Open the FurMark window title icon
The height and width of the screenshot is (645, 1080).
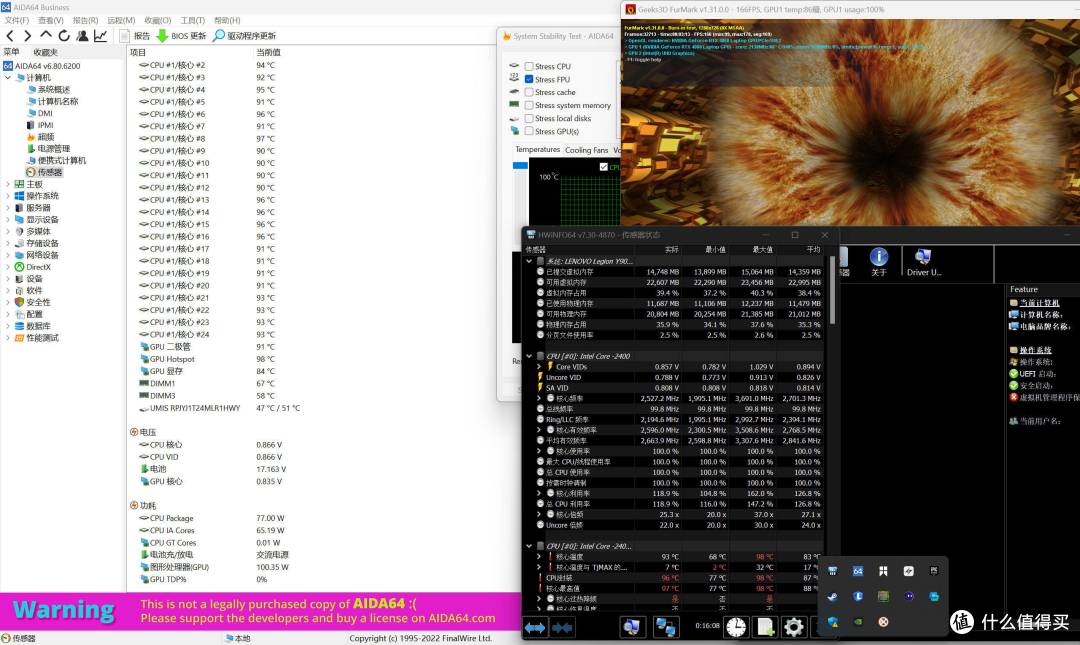630,10
